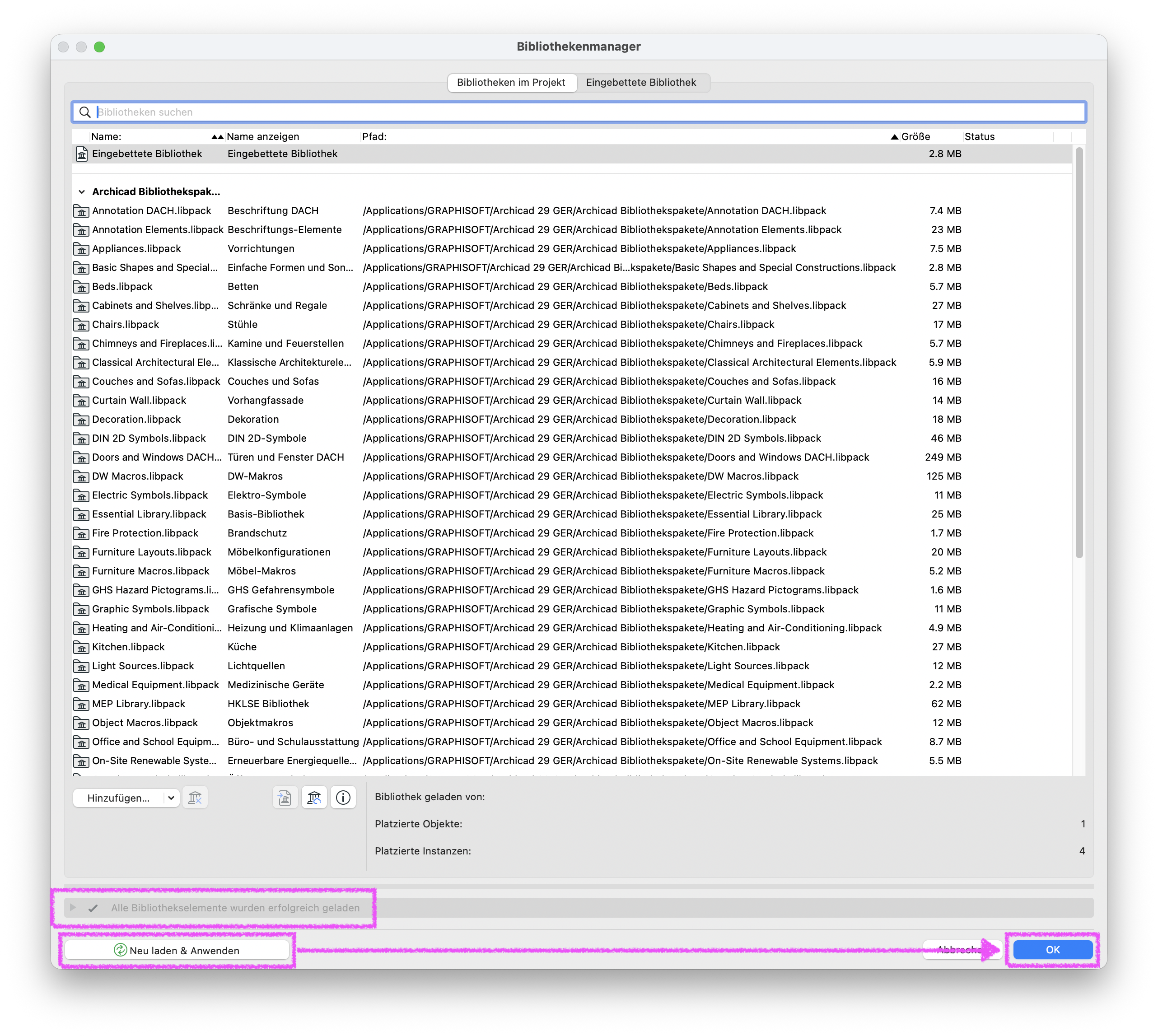
Task: Select the Couches and Sofas.libpack row
Action: (x=572, y=381)
